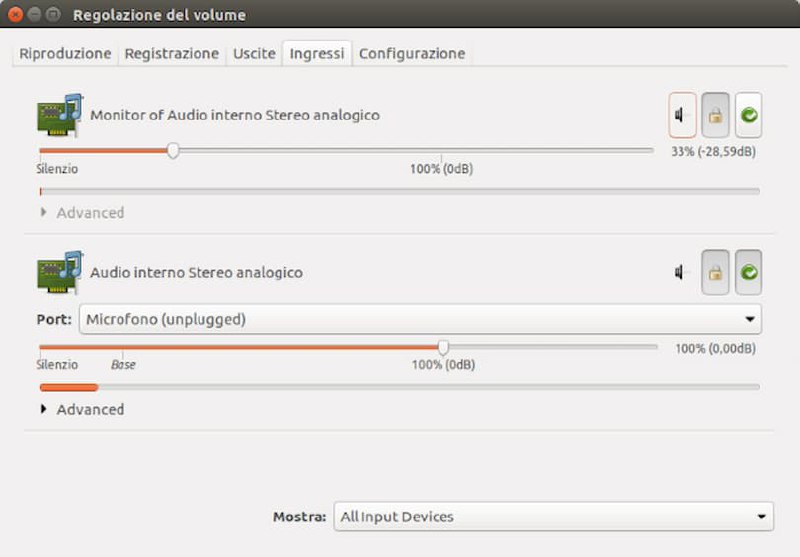Mute Audio interno Stereo analogico input
The image size is (800, 557).
pyautogui.click(x=682, y=272)
